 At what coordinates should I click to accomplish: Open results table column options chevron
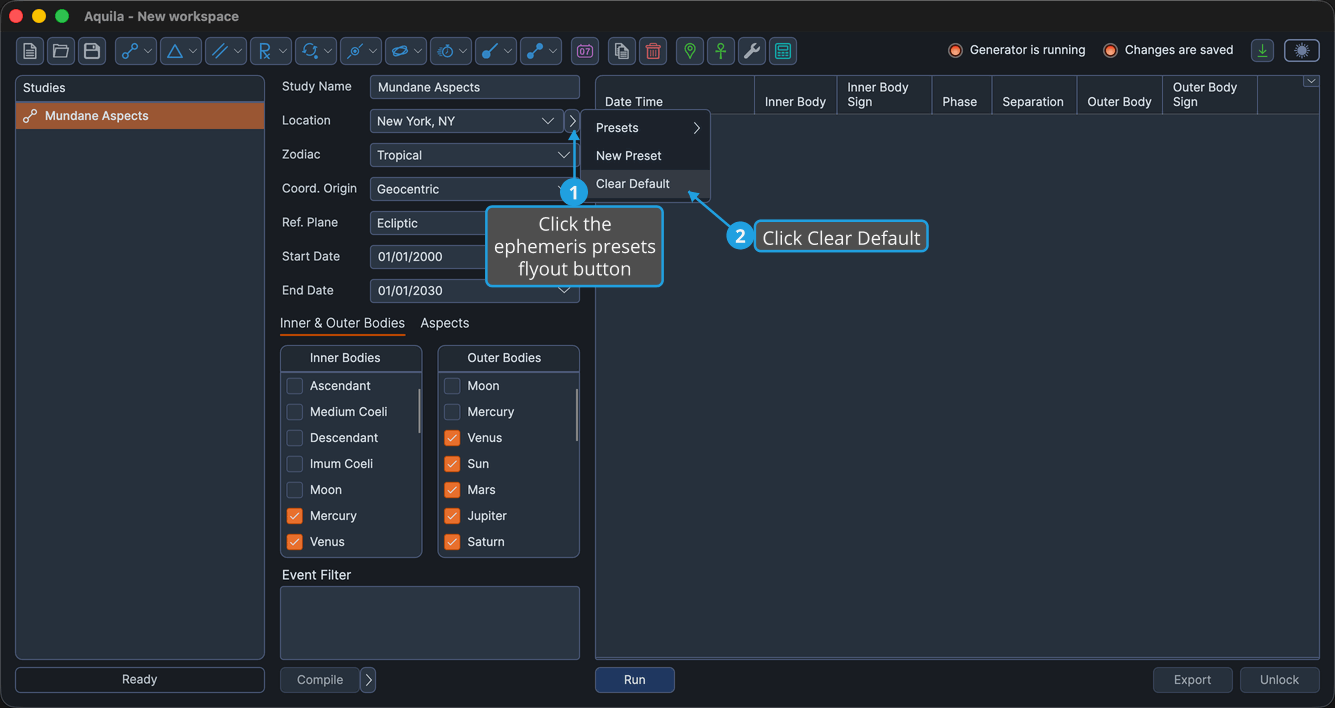tap(1310, 81)
